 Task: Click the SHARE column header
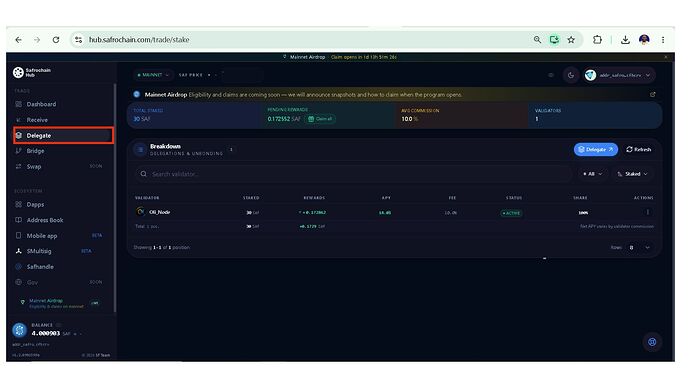pos(580,198)
